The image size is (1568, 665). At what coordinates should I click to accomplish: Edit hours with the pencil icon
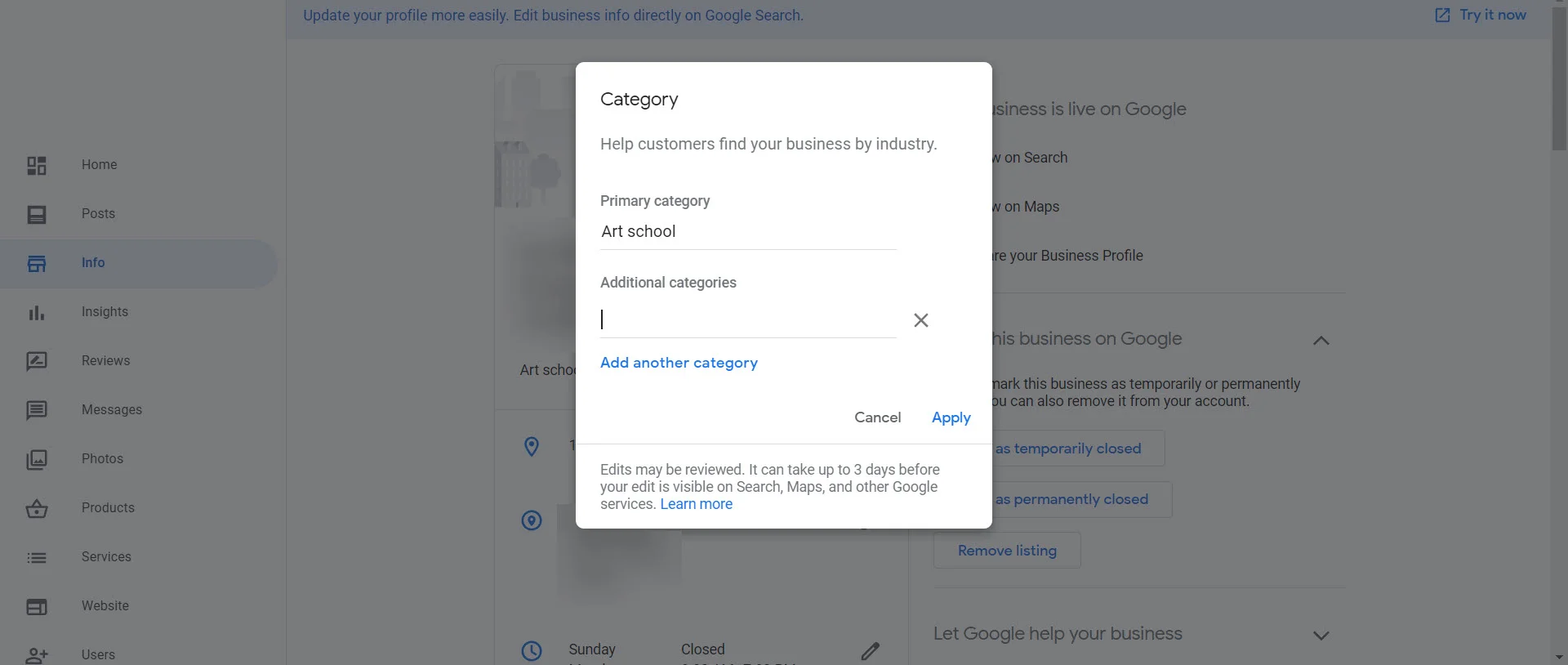871,651
